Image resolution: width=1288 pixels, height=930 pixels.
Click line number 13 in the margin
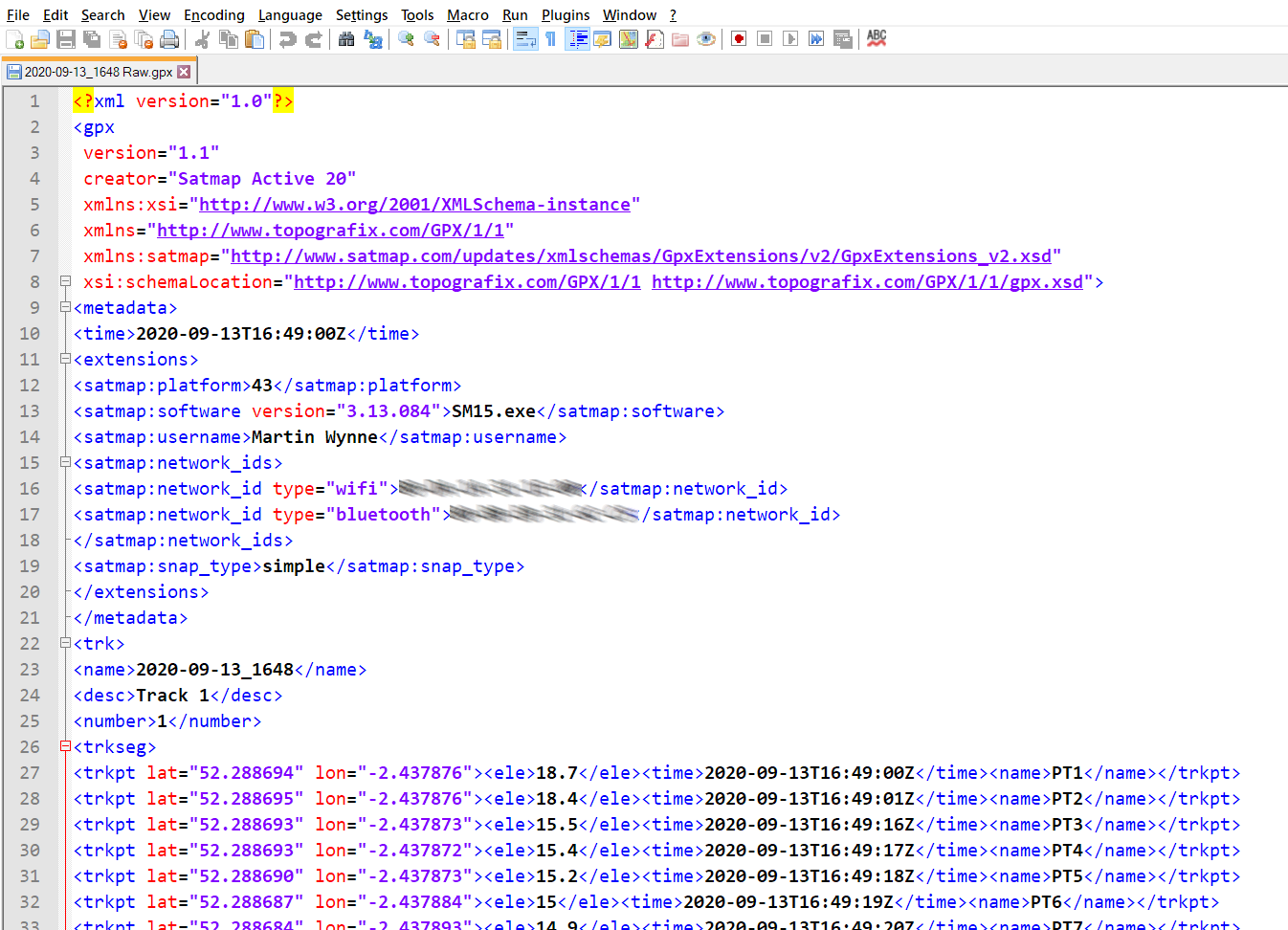pyautogui.click(x=30, y=410)
